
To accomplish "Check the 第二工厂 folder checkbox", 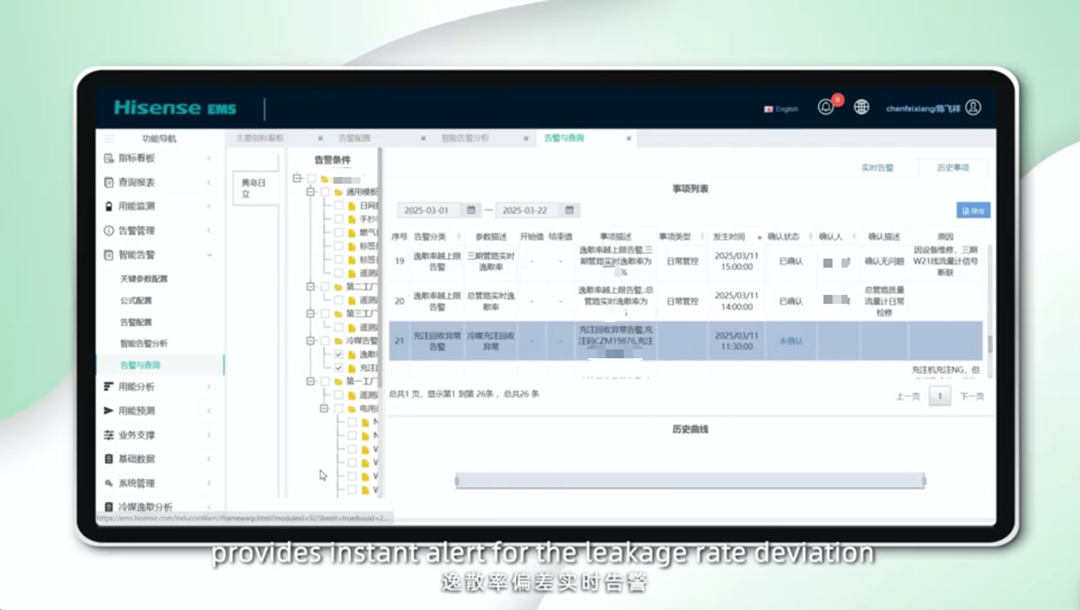I will [325, 287].
